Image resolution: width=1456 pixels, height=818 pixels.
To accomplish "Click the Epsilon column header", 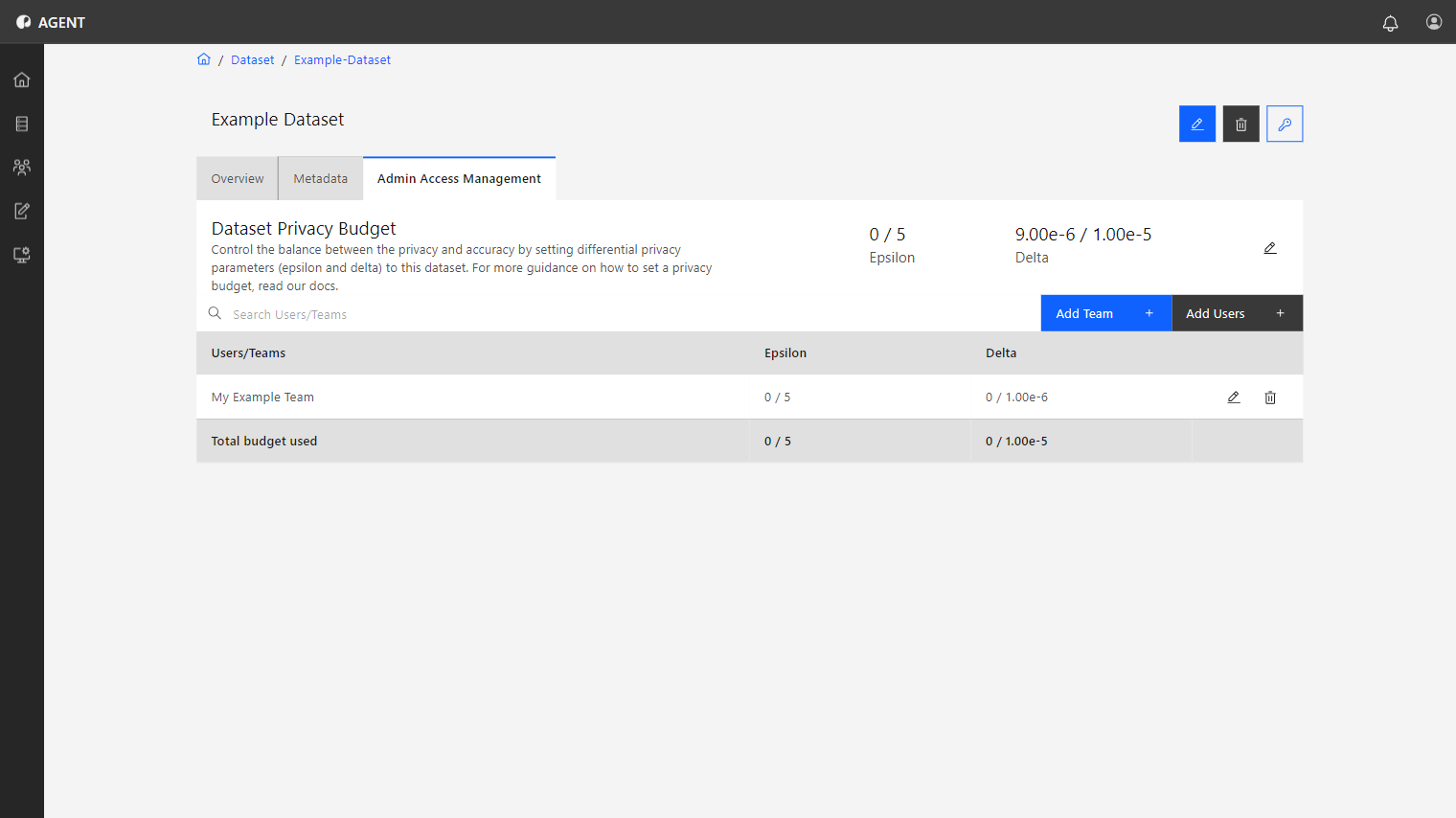I will (x=785, y=353).
